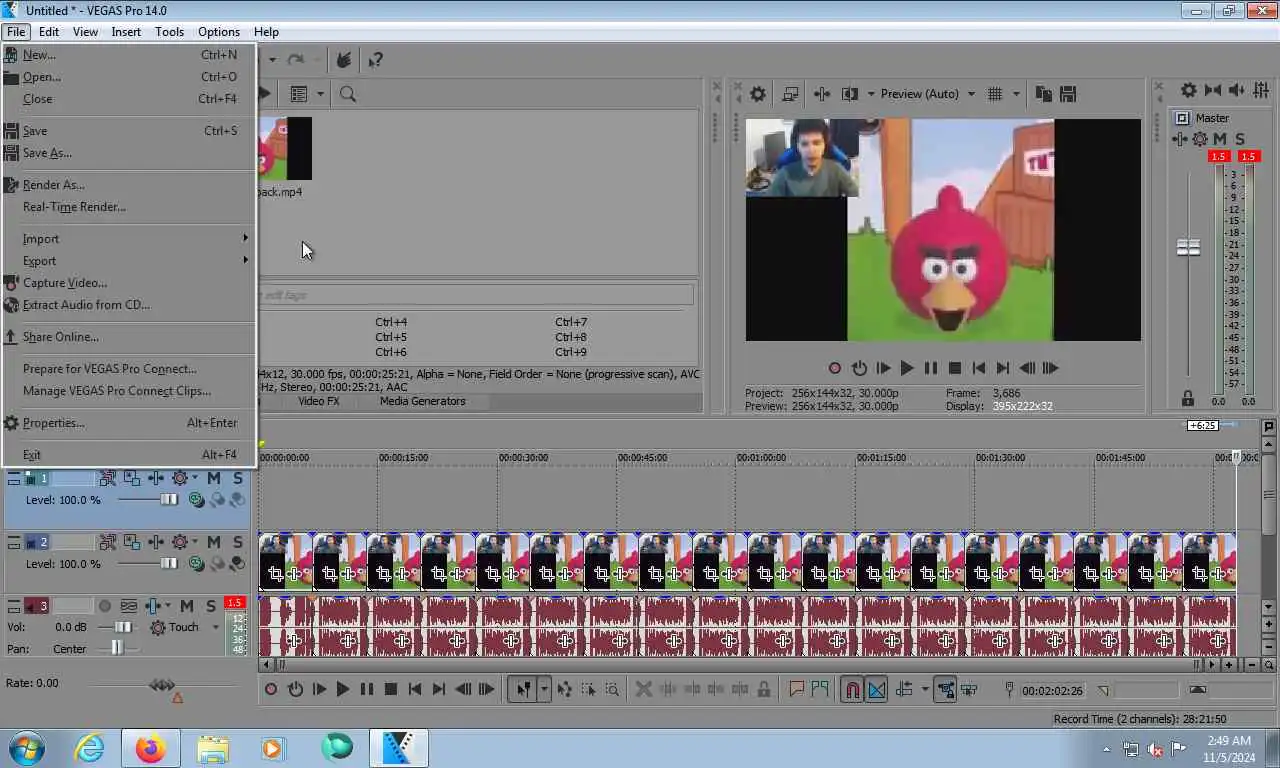Expand overlays grid dropdown arrow
1280x768 pixels.
coord(1016,94)
